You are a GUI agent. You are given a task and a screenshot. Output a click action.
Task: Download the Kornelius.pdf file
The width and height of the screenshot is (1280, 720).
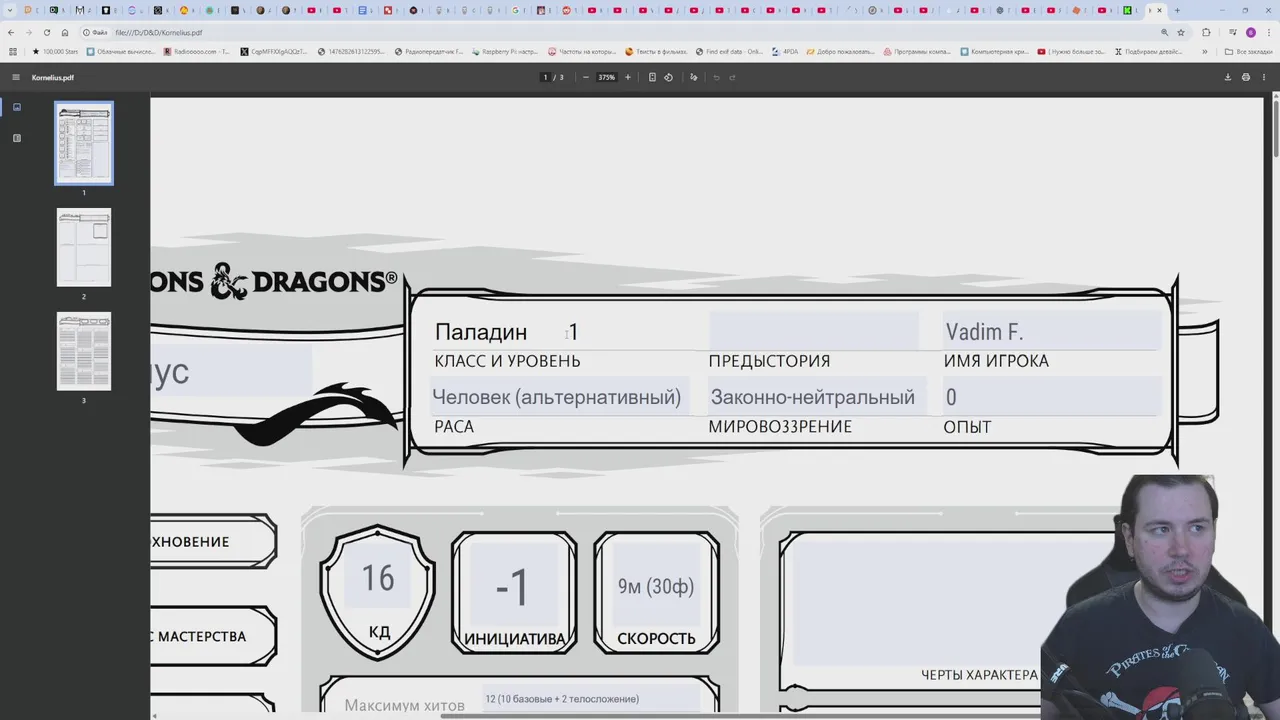(1228, 77)
